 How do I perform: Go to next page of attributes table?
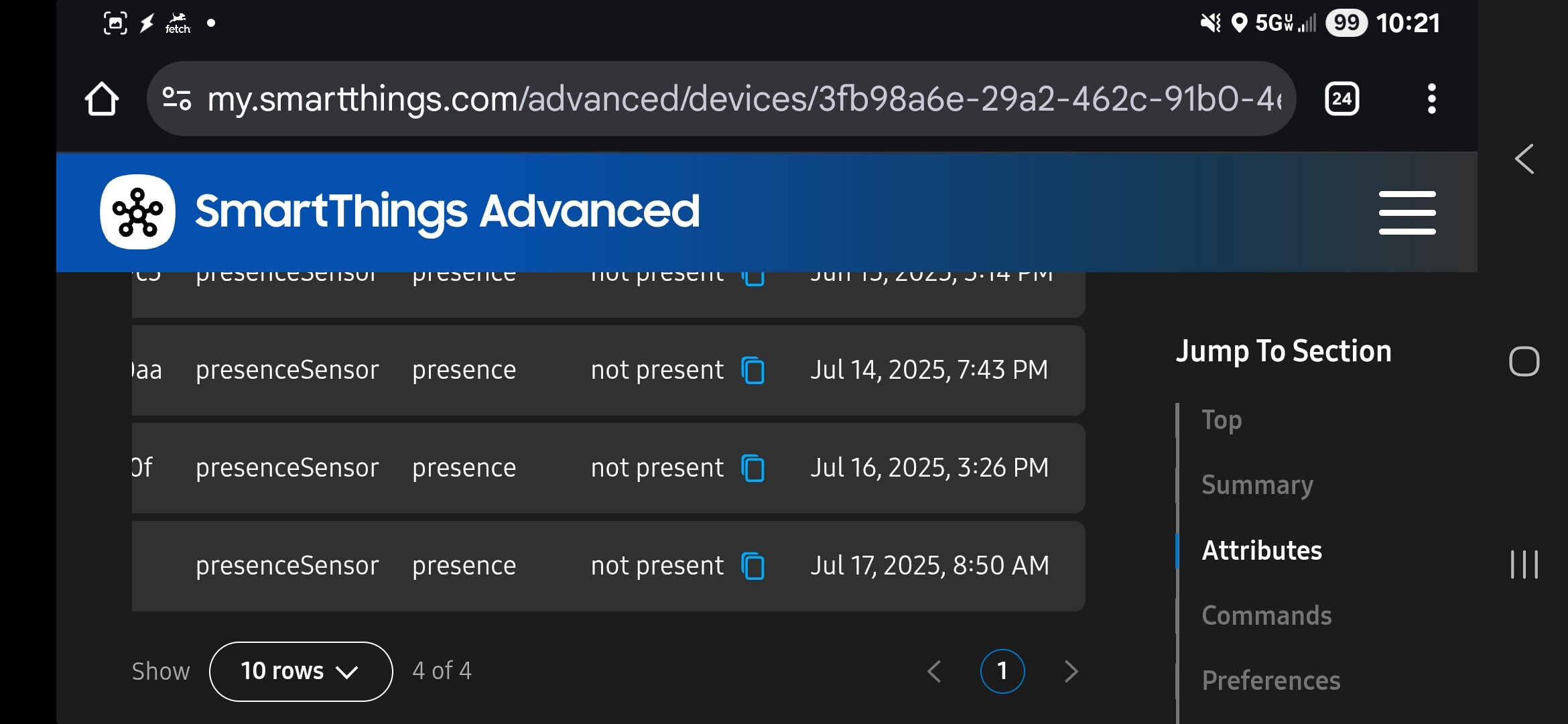(x=1071, y=671)
